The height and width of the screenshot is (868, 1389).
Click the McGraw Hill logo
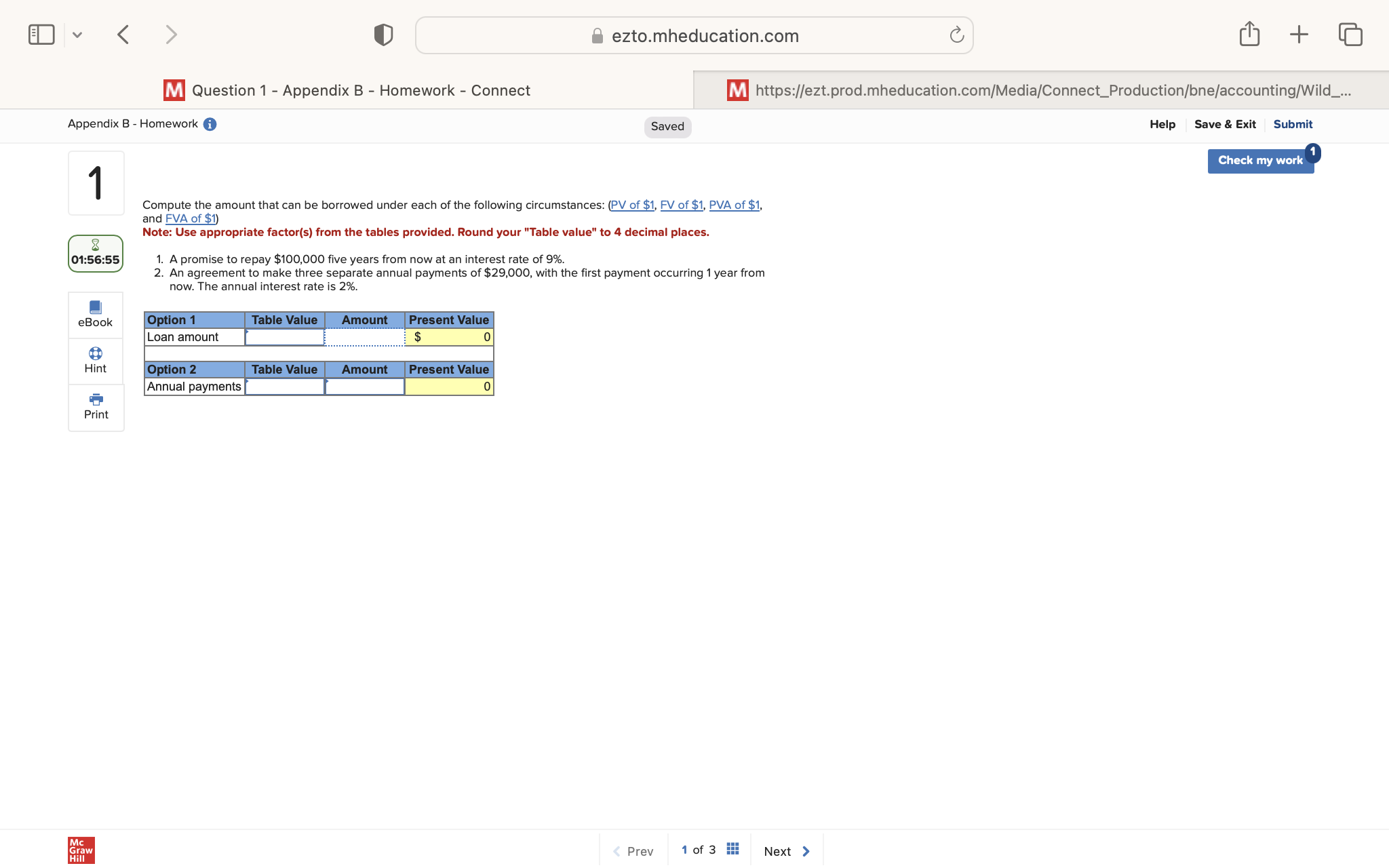click(80, 850)
